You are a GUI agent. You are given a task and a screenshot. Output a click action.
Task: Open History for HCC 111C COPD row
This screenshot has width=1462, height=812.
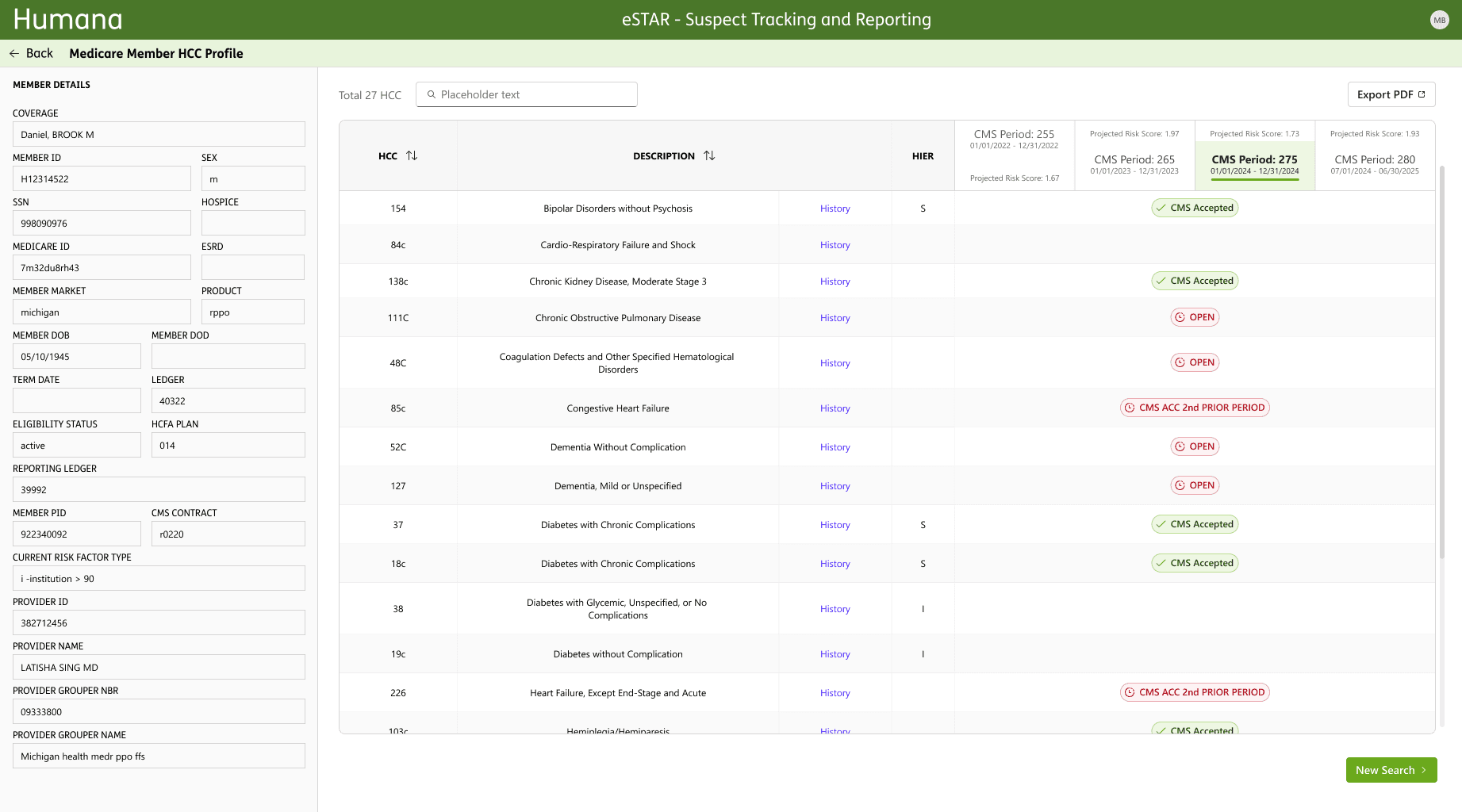[x=835, y=318]
